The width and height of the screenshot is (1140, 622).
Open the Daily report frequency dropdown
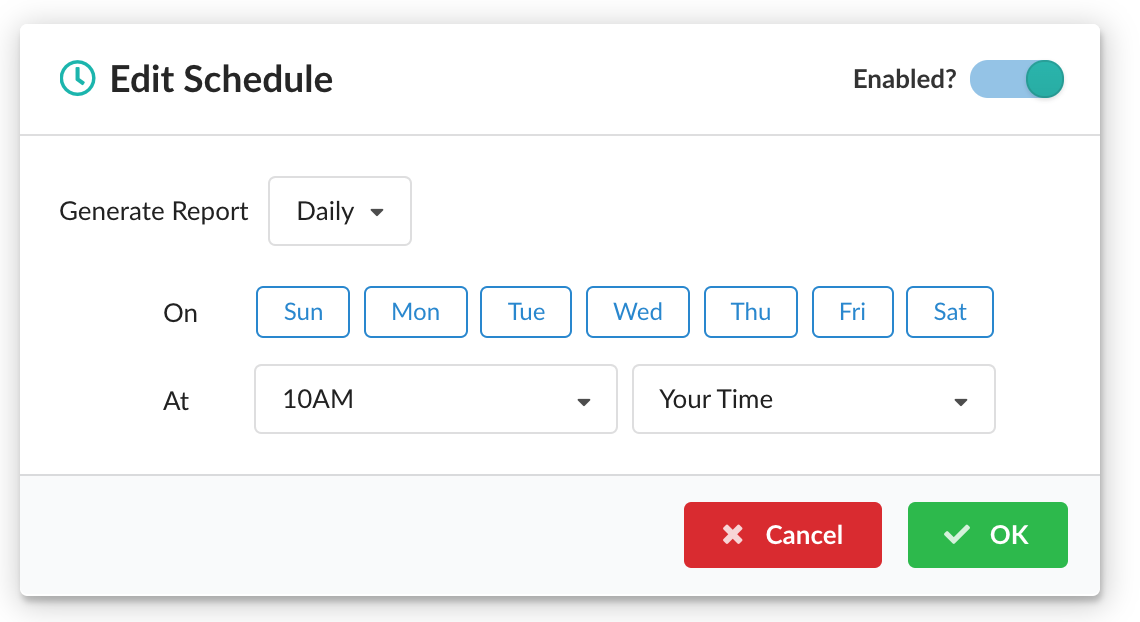coord(339,211)
